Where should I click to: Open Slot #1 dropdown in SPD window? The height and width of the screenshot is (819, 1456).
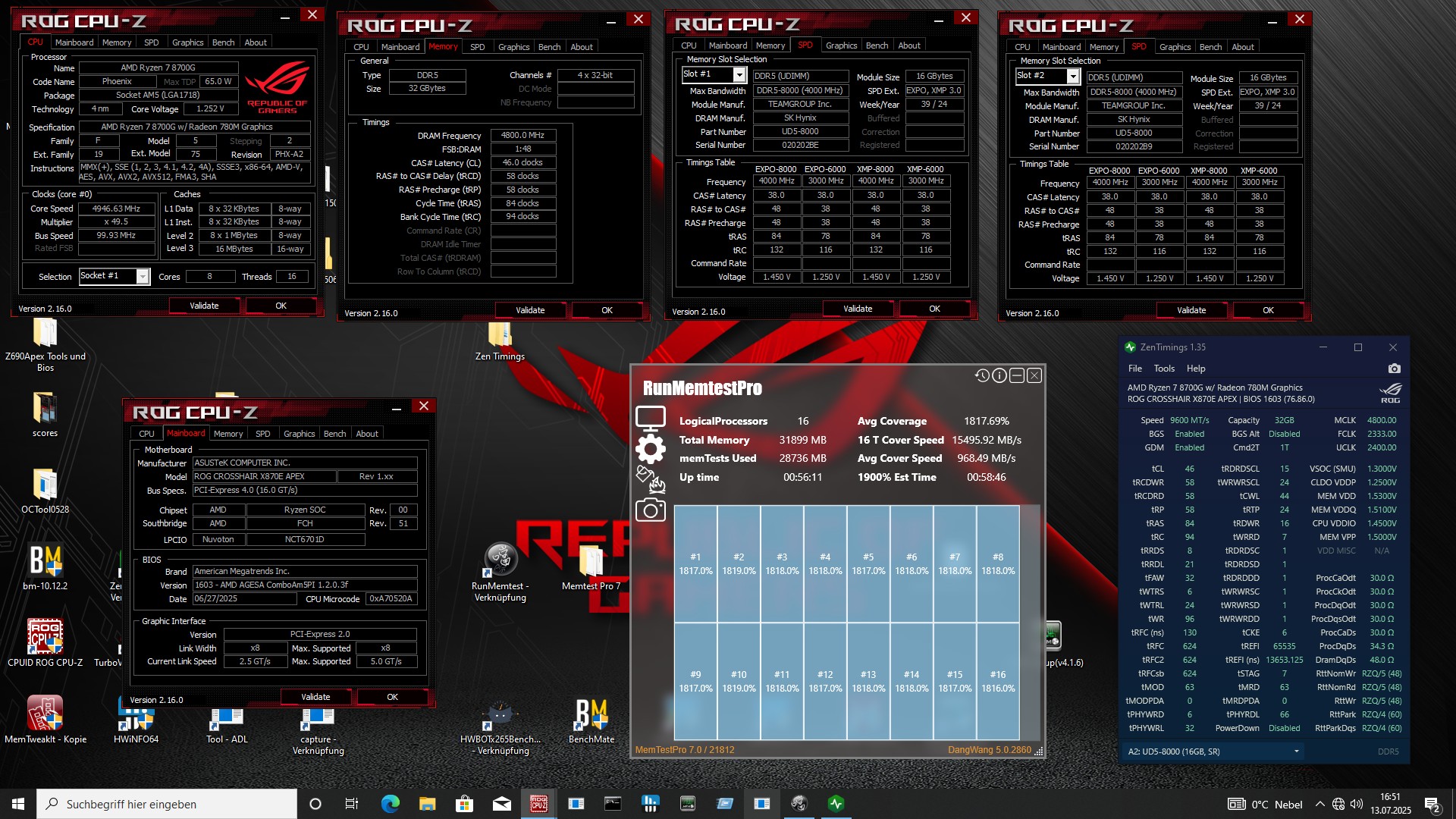tap(739, 74)
